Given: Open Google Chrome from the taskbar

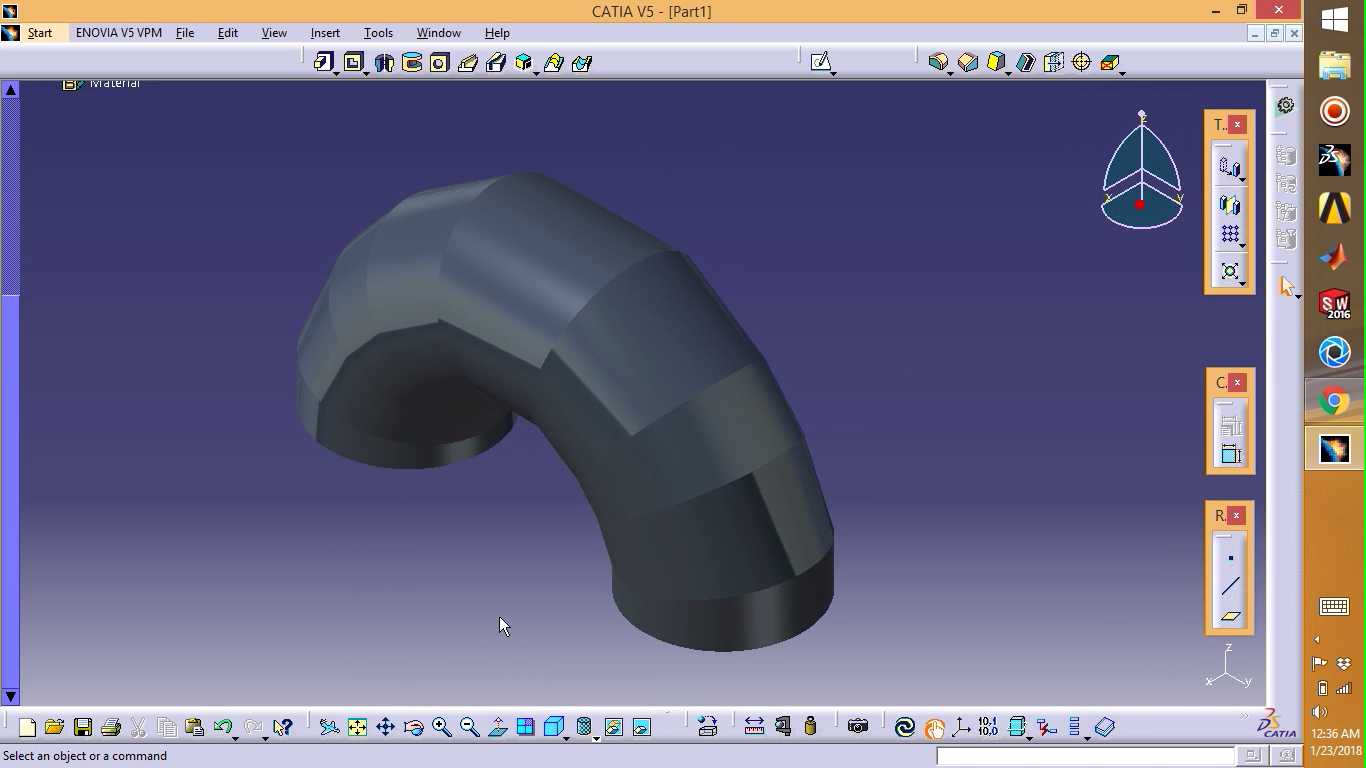Looking at the screenshot, I should point(1334,402).
